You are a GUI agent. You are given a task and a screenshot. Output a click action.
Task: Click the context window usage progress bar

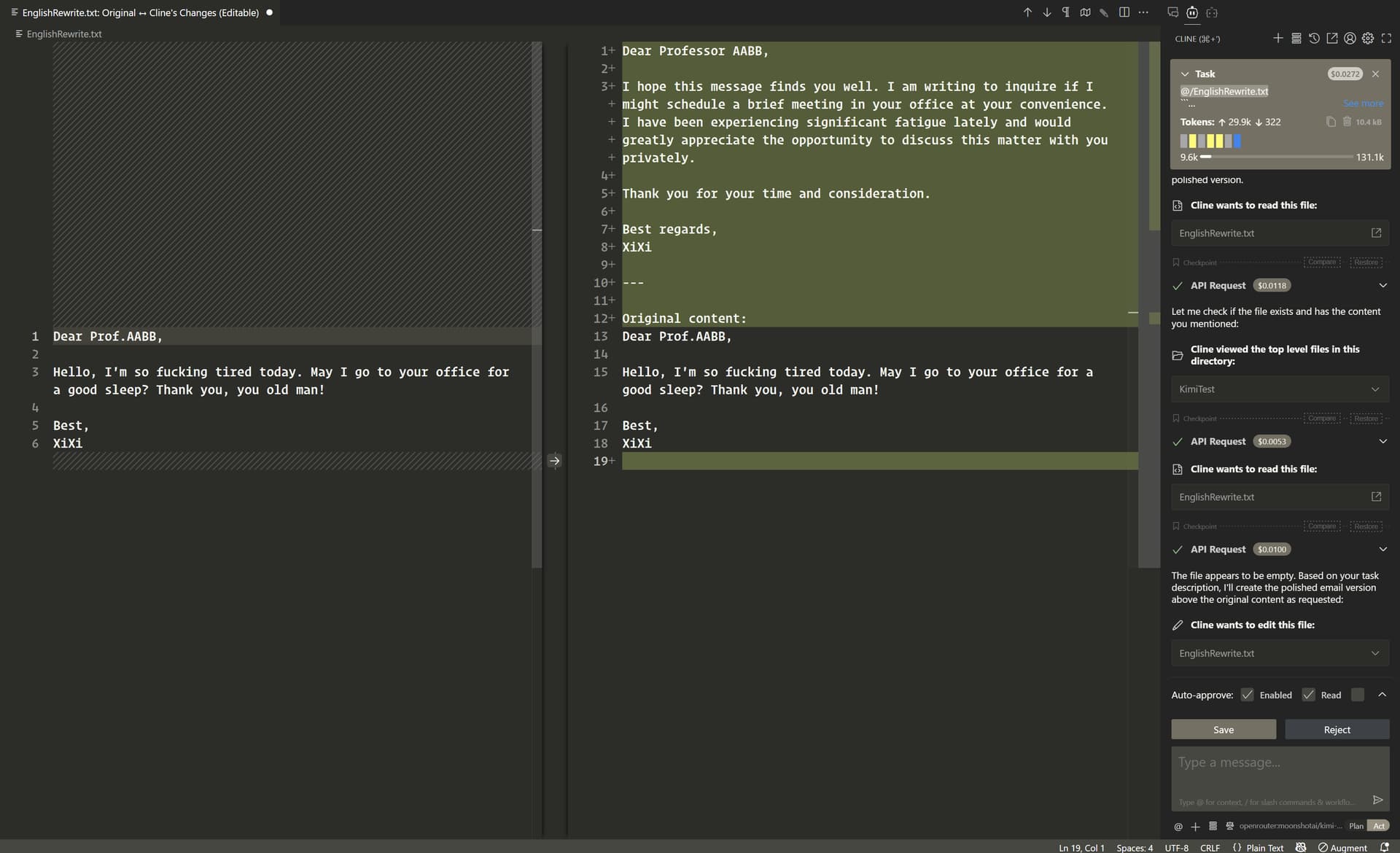(1277, 157)
